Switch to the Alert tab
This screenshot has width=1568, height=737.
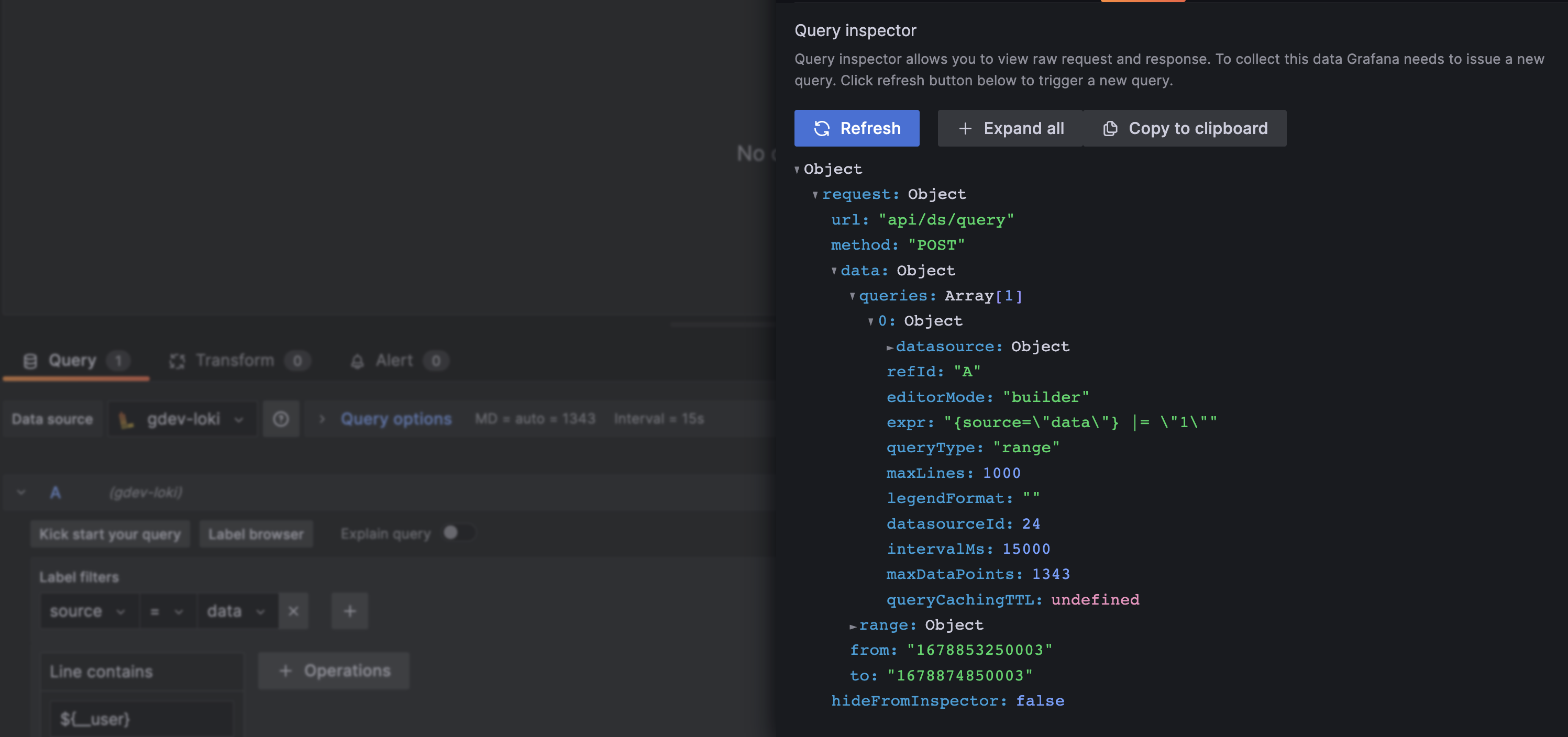click(x=393, y=360)
